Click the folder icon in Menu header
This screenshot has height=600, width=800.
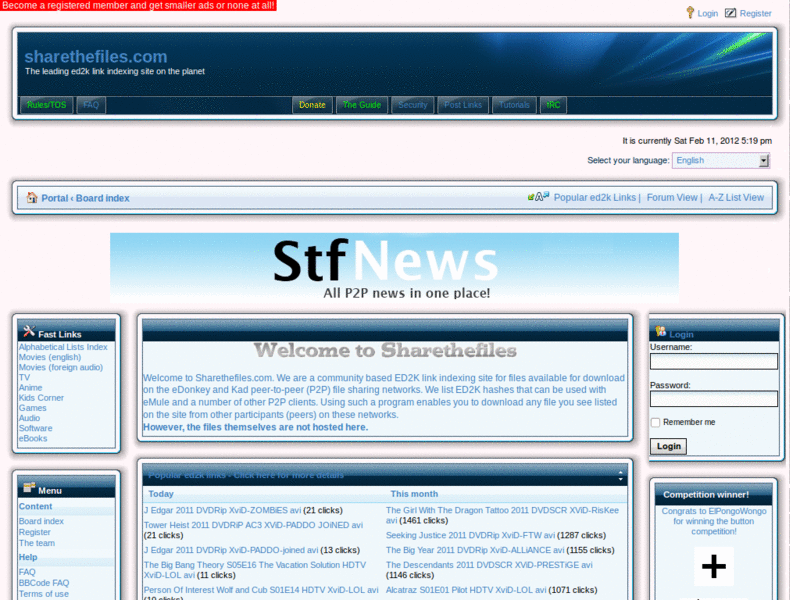click(x=29, y=488)
